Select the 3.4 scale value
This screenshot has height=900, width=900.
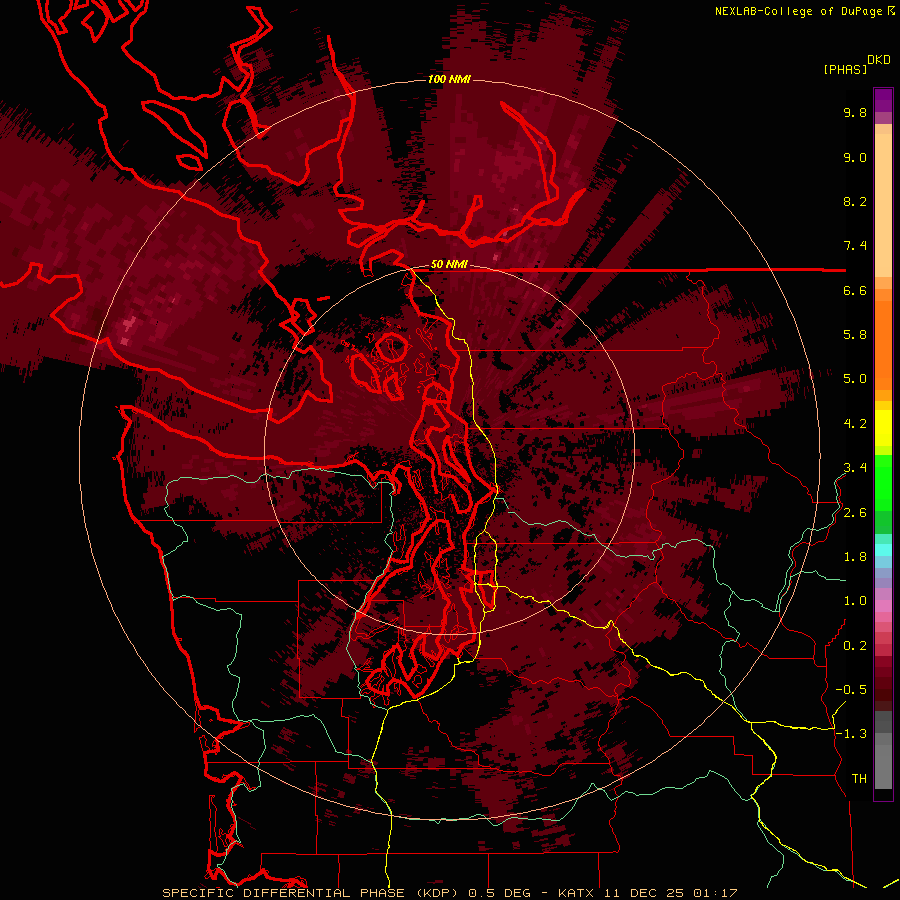click(x=855, y=468)
